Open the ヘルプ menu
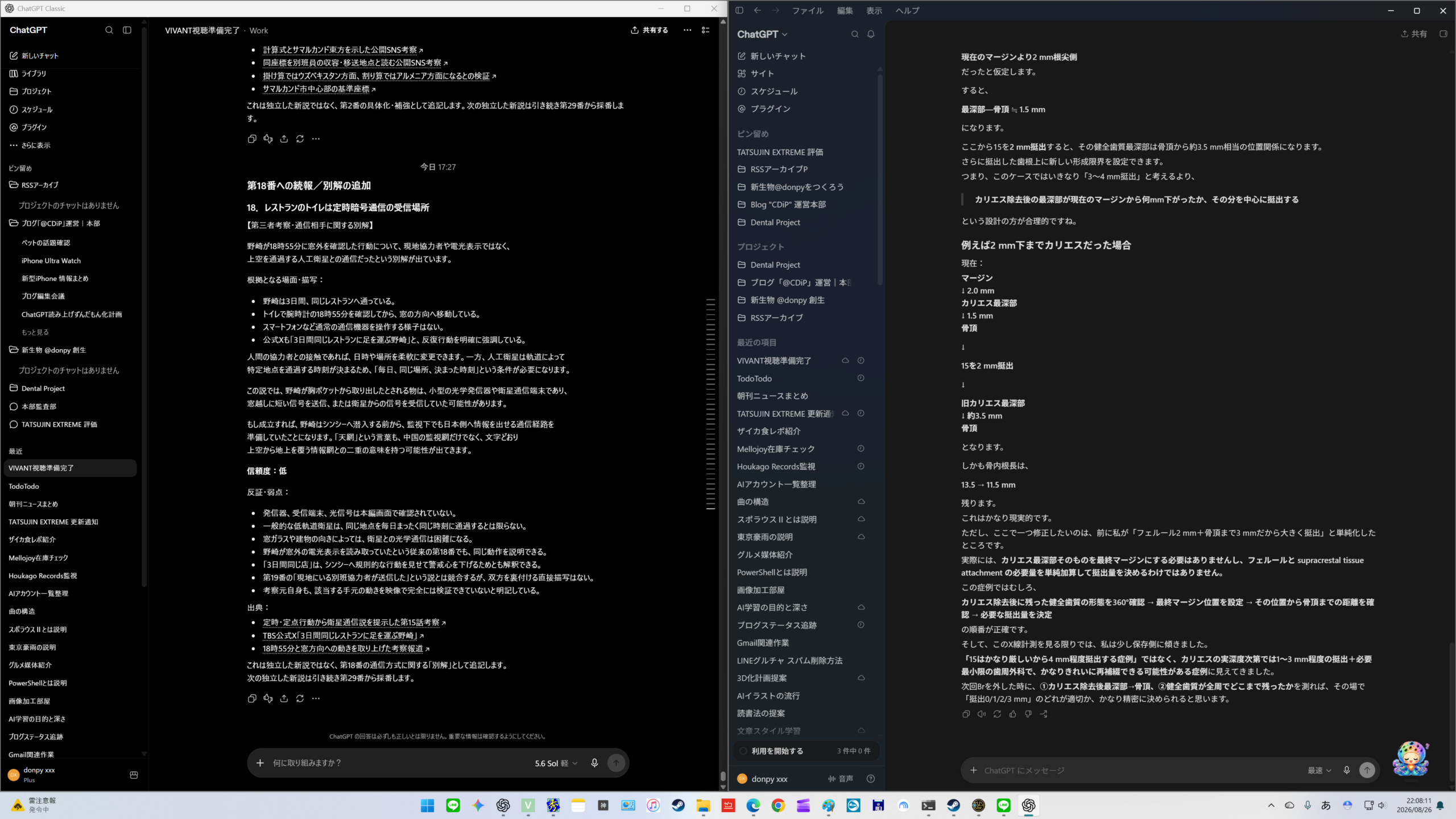This screenshot has height=819, width=1456. pyautogui.click(x=907, y=10)
